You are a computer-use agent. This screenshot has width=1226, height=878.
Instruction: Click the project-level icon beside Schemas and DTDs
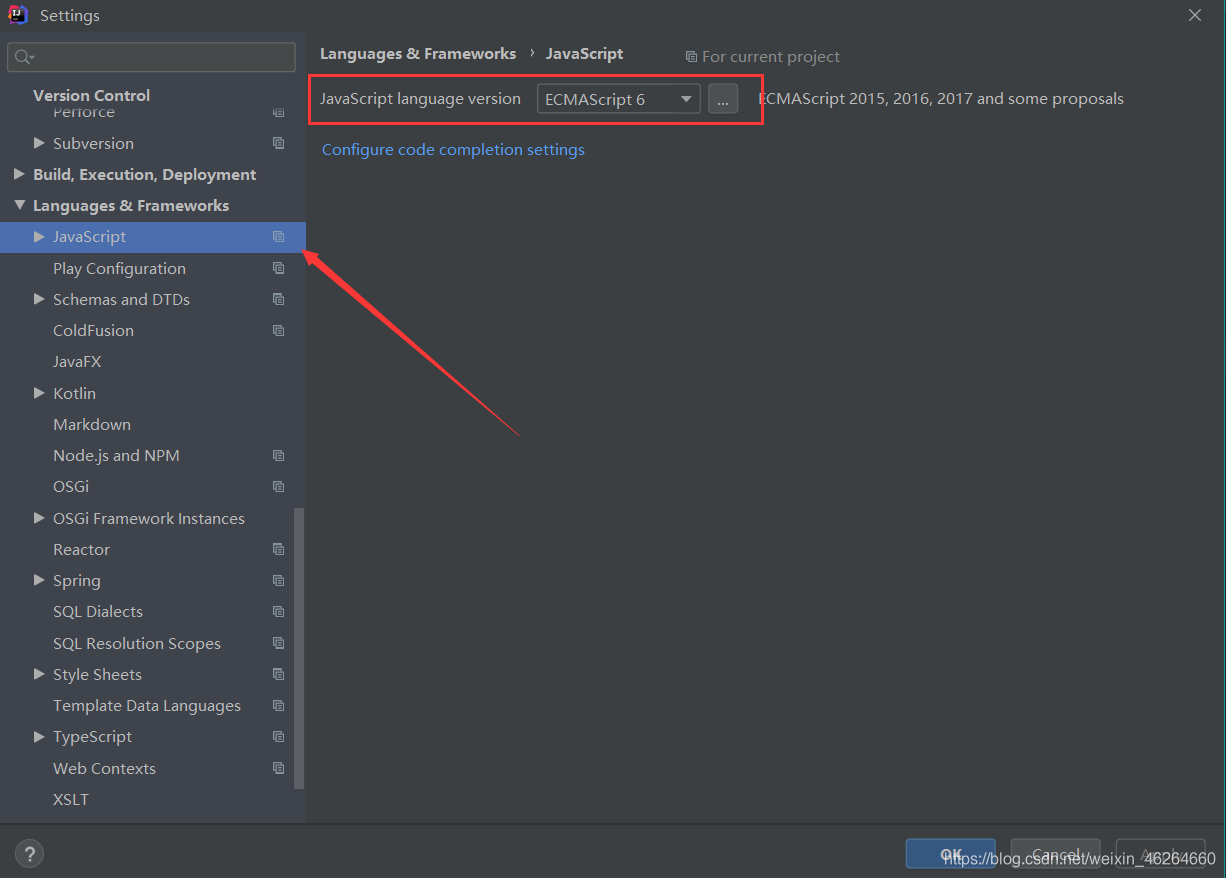279,299
